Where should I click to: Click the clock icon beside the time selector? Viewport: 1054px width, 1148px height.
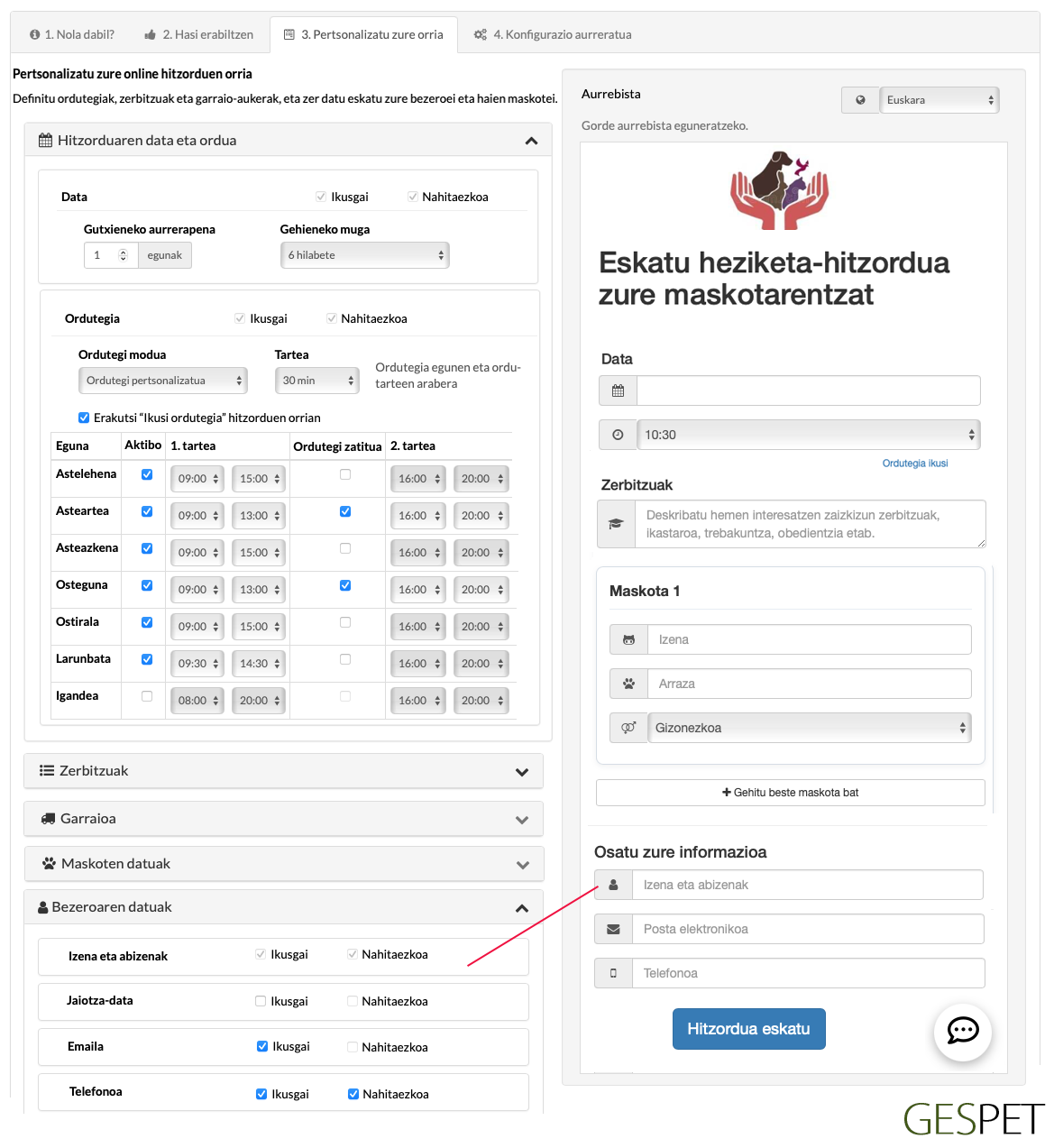point(618,435)
